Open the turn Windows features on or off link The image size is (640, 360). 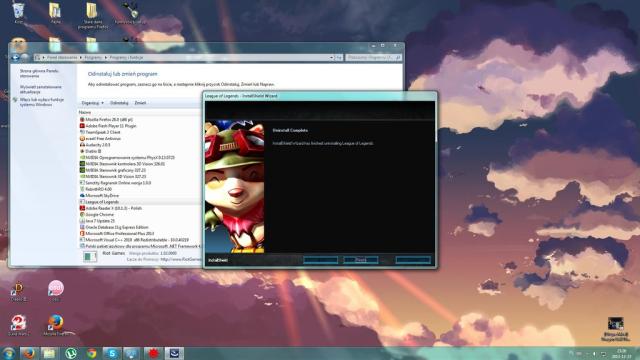tap(42, 102)
